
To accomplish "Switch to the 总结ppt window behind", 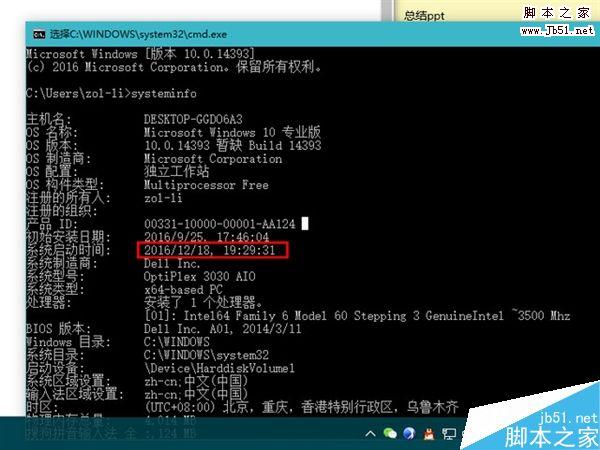I will coord(427,15).
